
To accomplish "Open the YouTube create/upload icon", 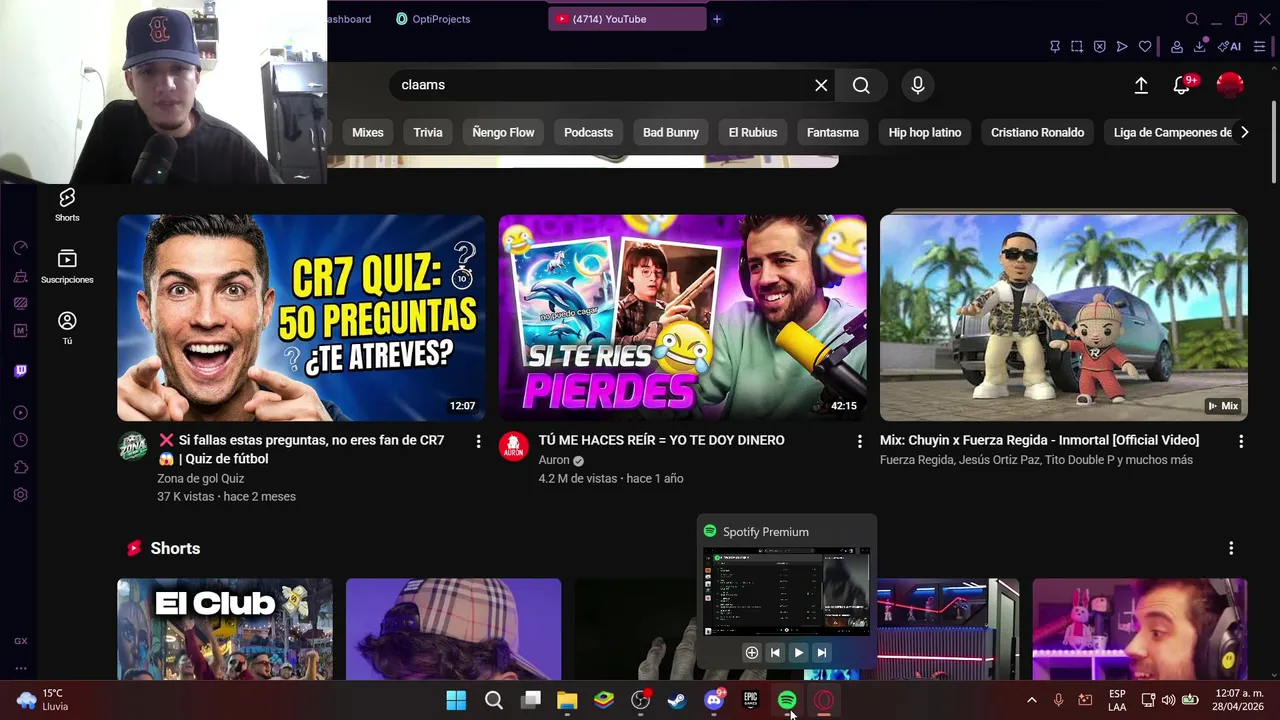I will pyautogui.click(x=1141, y=85).
